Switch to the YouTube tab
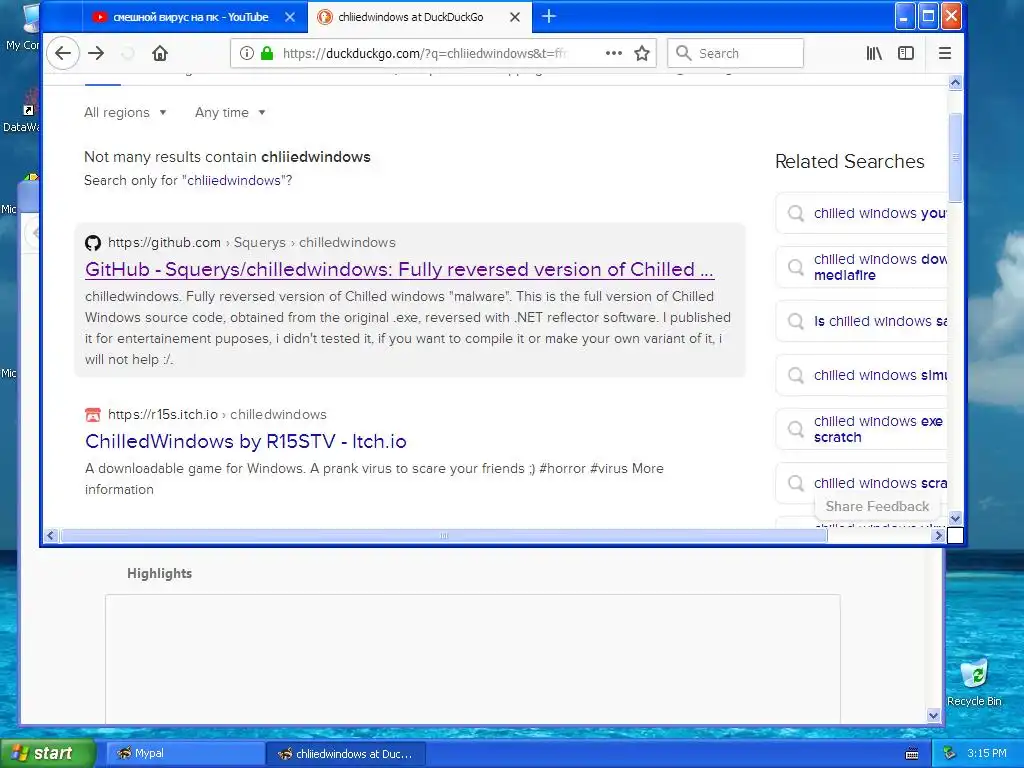Screen dimensions: 1024x768 [x=189, y=18]
